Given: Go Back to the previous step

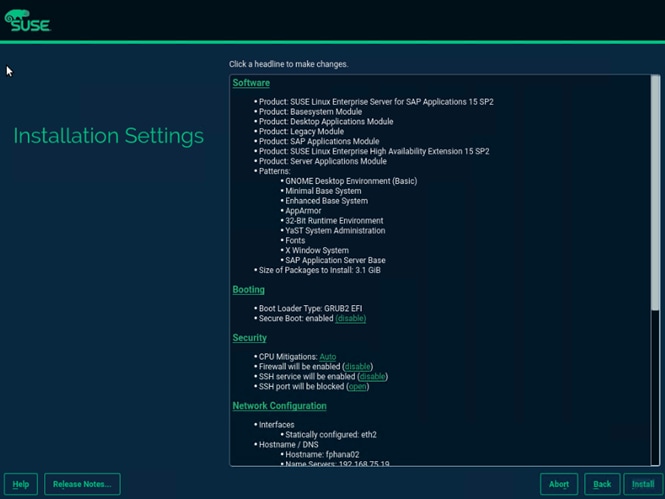Looking at the screenshot, I should [x=602, y=484].
